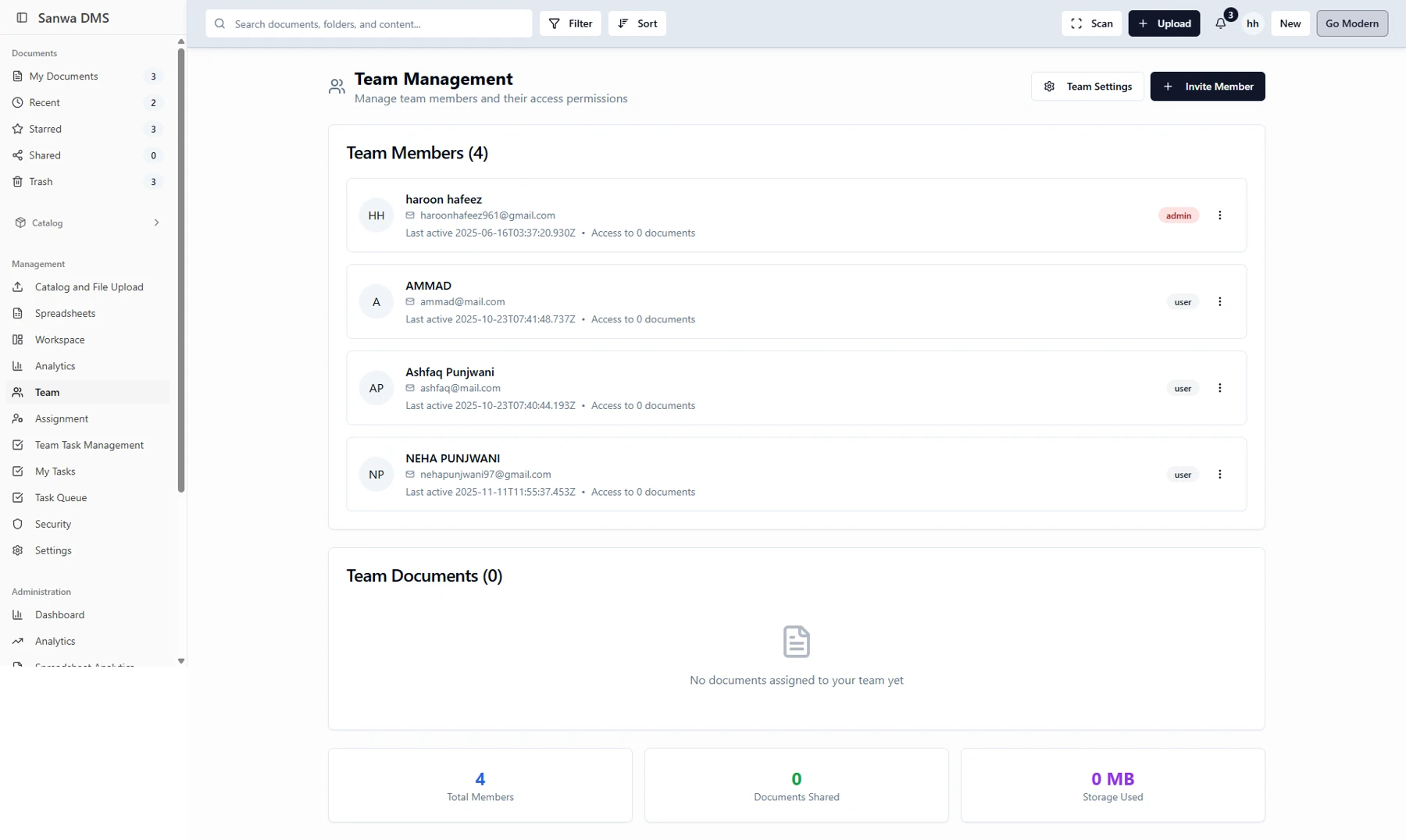Open options menu for Ashfaq Punjwani

pyautogui.click(x=1219, y=388)
